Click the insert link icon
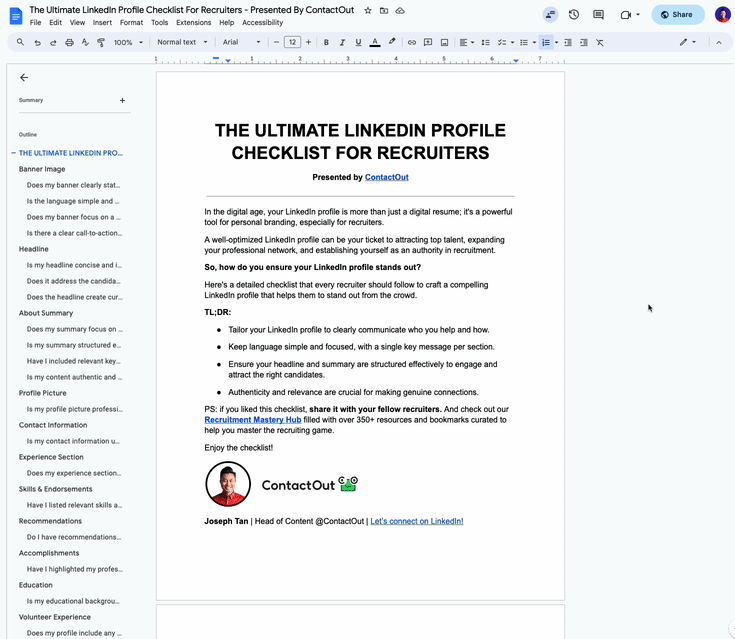Viewport: 735px width, 639px height. 410,43
